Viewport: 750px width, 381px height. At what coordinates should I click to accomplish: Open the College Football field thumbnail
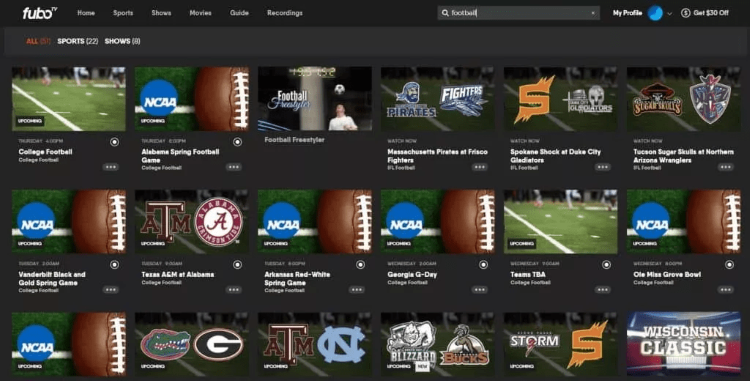[69, 98]
